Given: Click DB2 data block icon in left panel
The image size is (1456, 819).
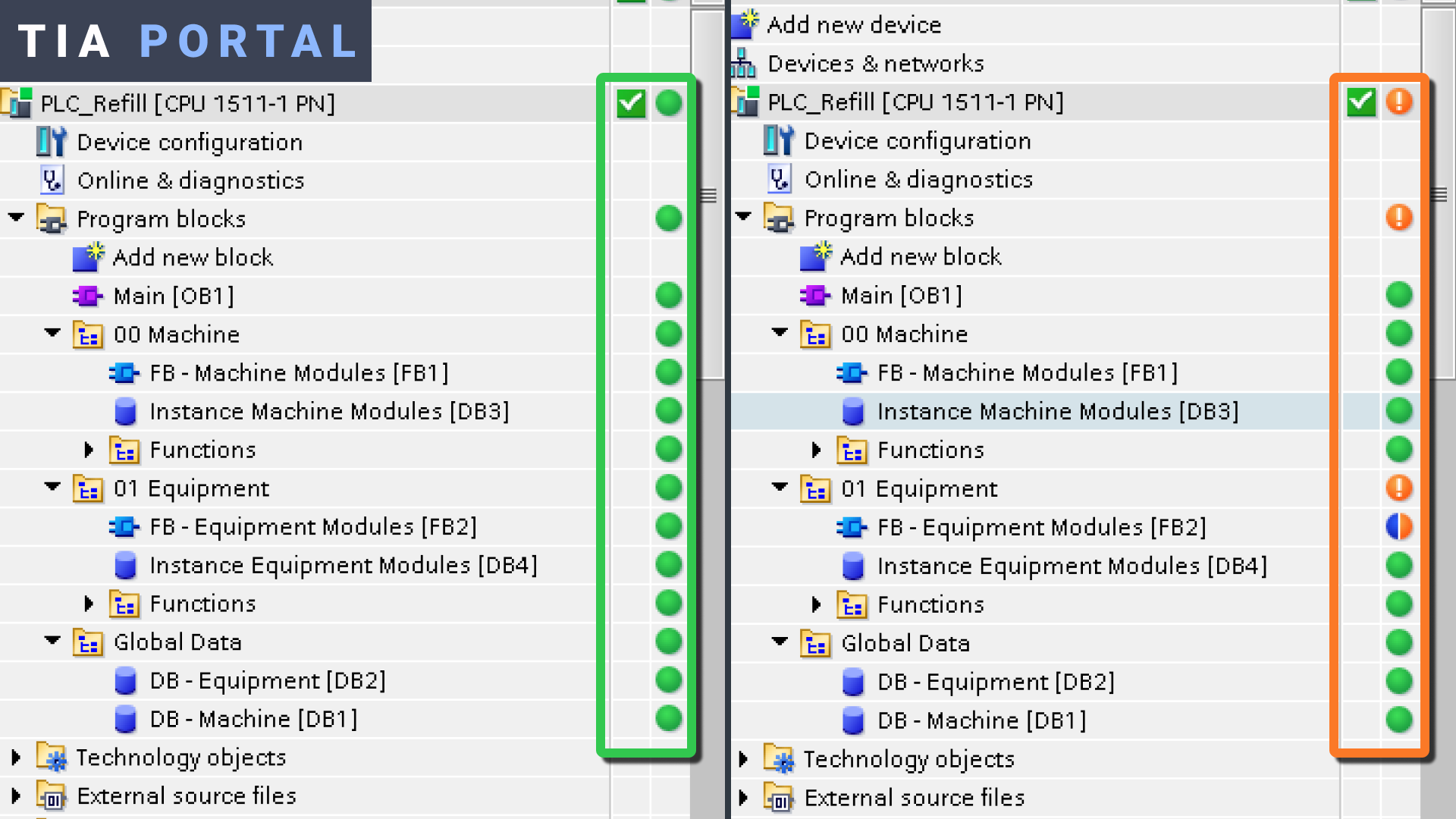Looking at the screenshot, I should tap(125, 681).
